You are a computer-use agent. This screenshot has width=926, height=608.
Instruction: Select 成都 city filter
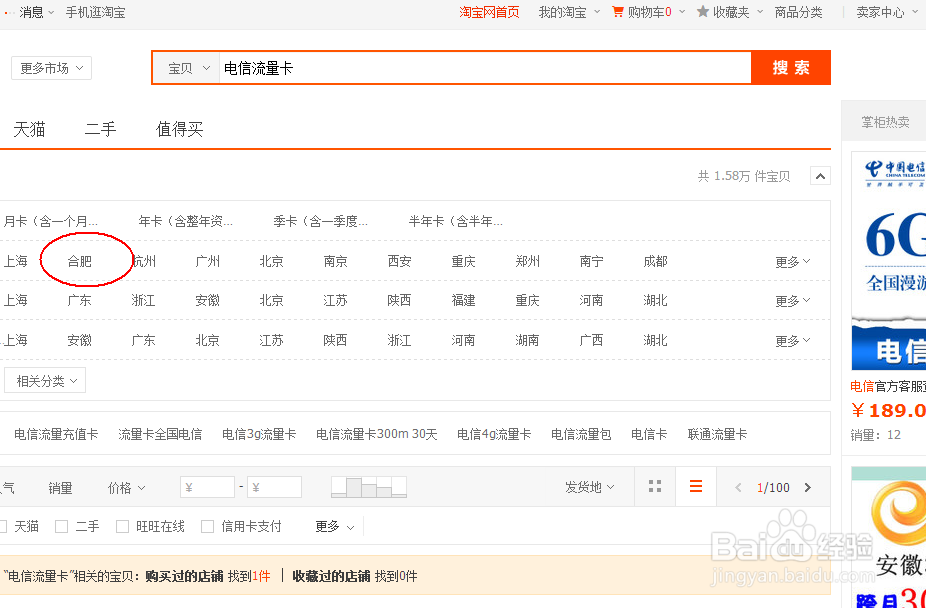(x=656, y=261)
